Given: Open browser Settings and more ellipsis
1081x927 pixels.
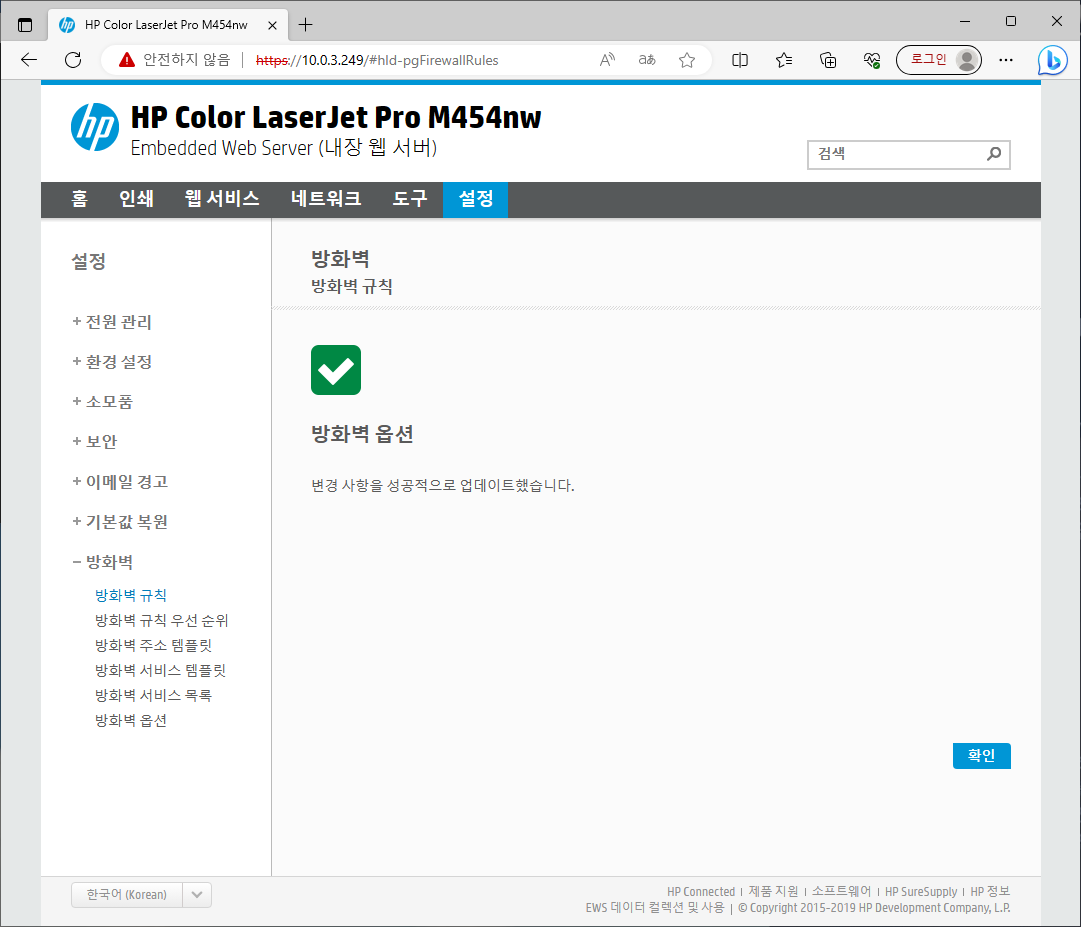Looking at the screenshot, I should 1006,60.
